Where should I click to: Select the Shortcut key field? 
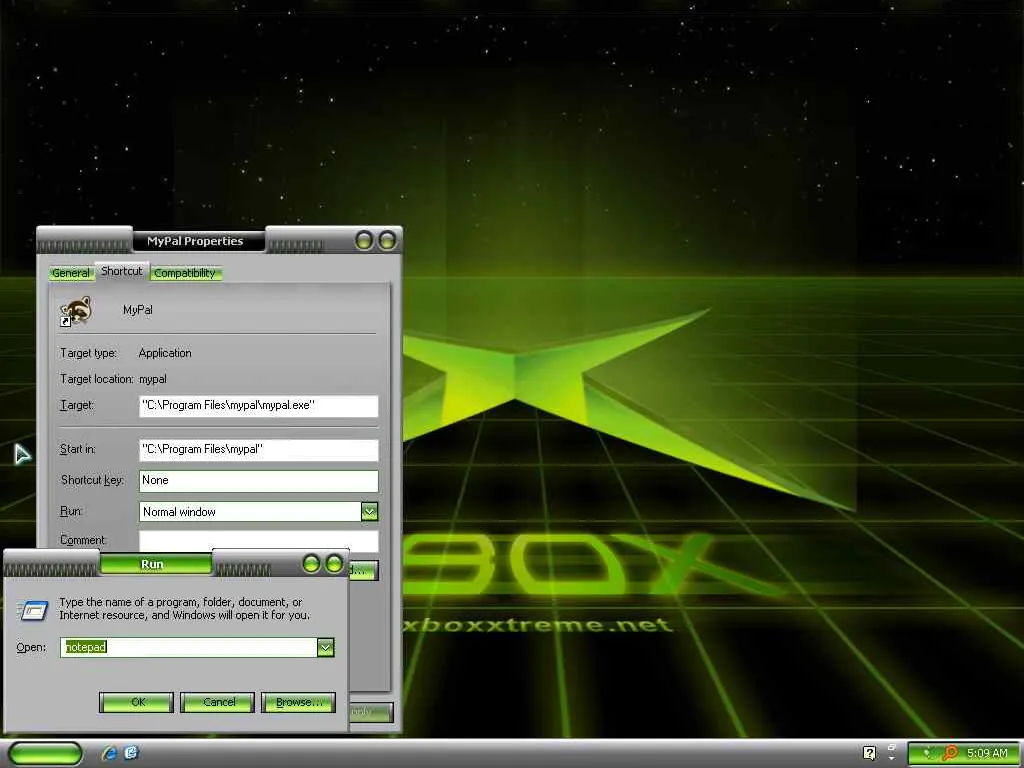pyautogui.click(x=259, y=481)
